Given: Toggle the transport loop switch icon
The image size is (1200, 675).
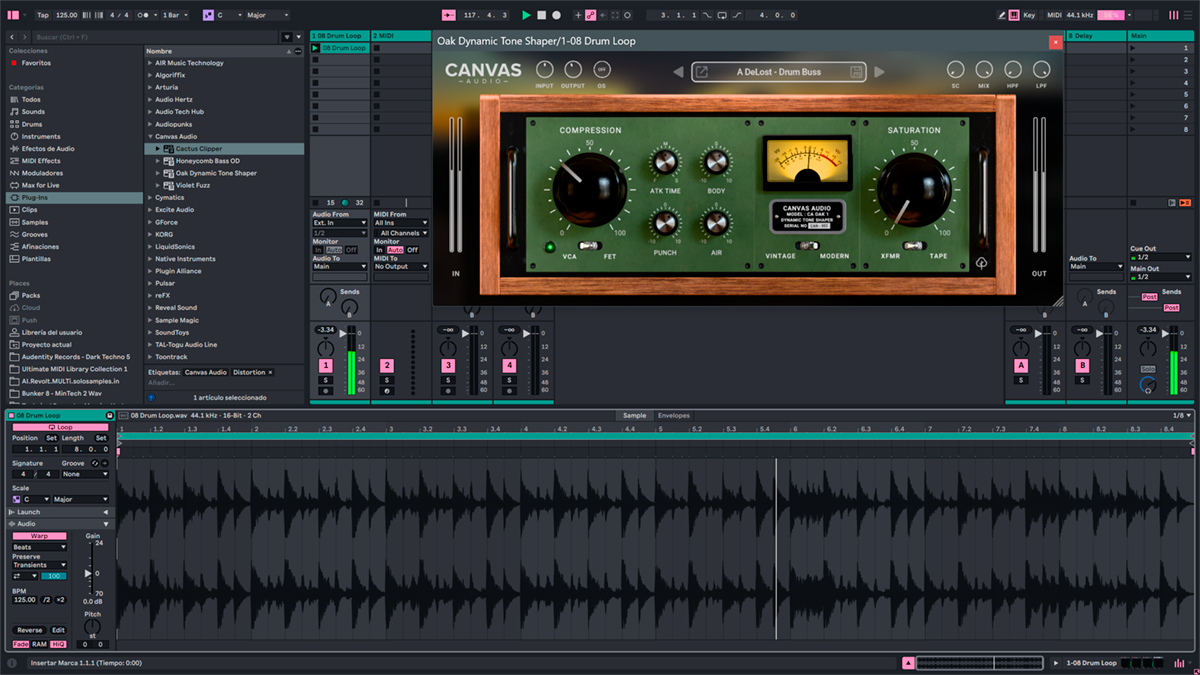Looking at the screenshot, I should pyautogui.click(x=721, y=15).
